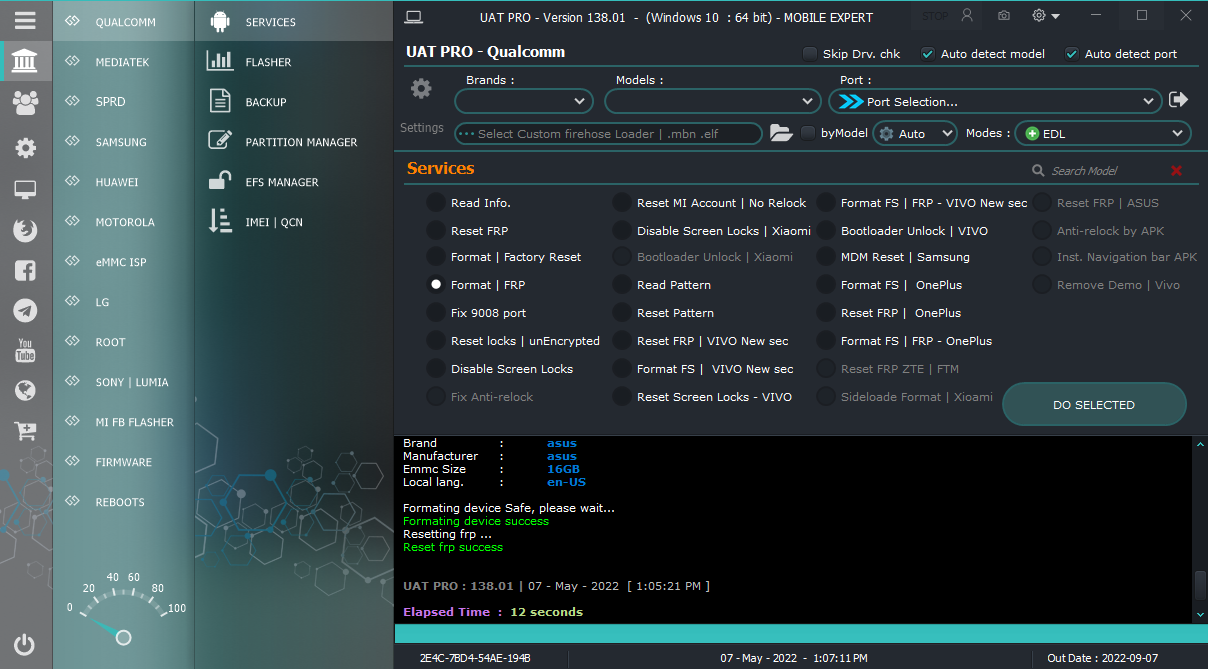Click the monitor sidebar icon

coord(25,190)
